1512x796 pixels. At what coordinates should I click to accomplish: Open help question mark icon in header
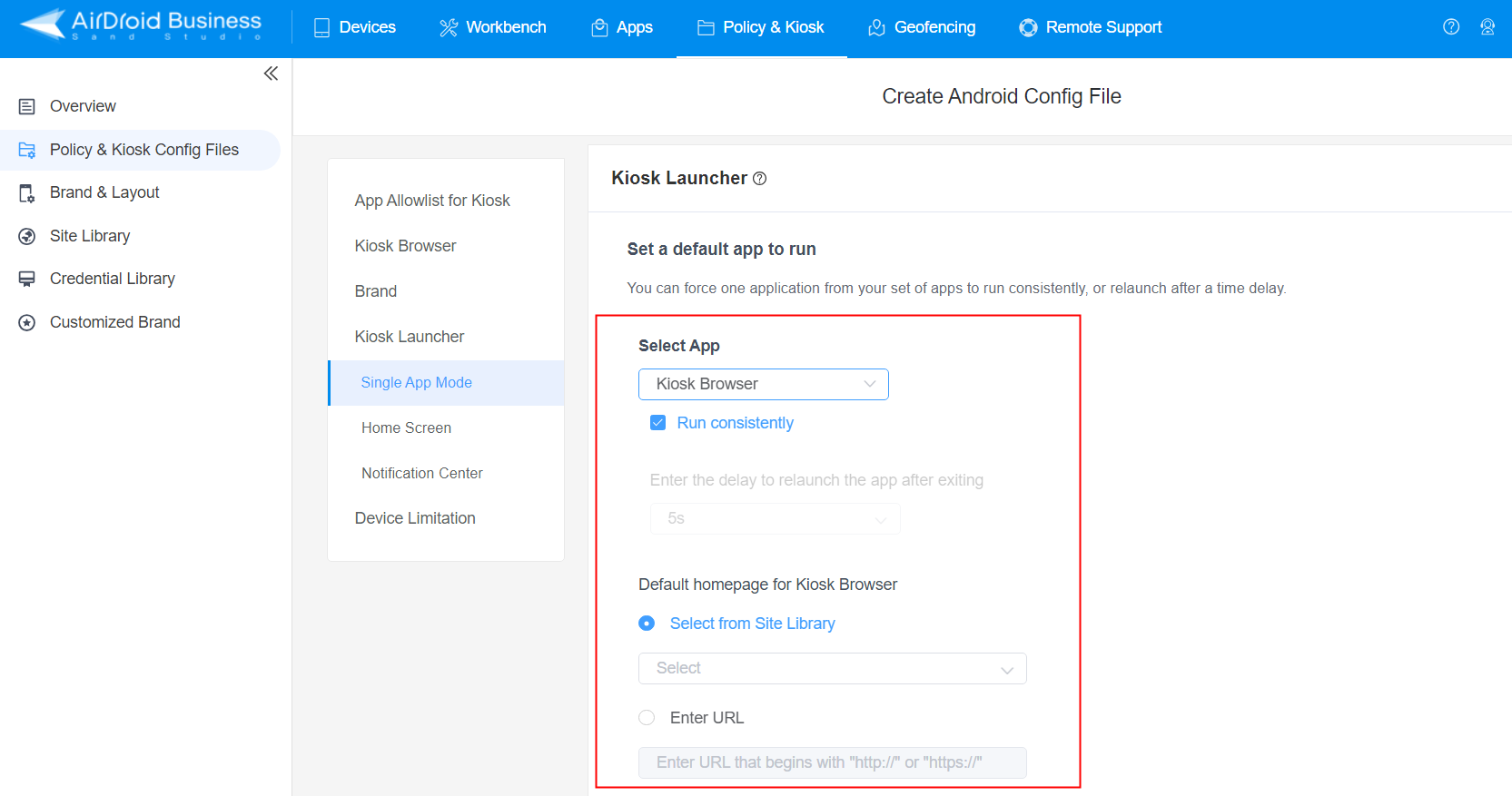[1451, 27]
